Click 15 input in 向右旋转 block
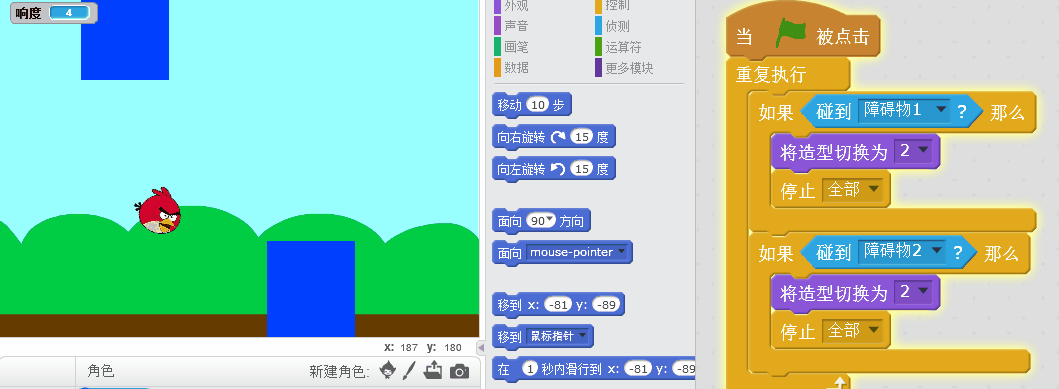This screenshot has height=389, width=1059. coord(582,137)
